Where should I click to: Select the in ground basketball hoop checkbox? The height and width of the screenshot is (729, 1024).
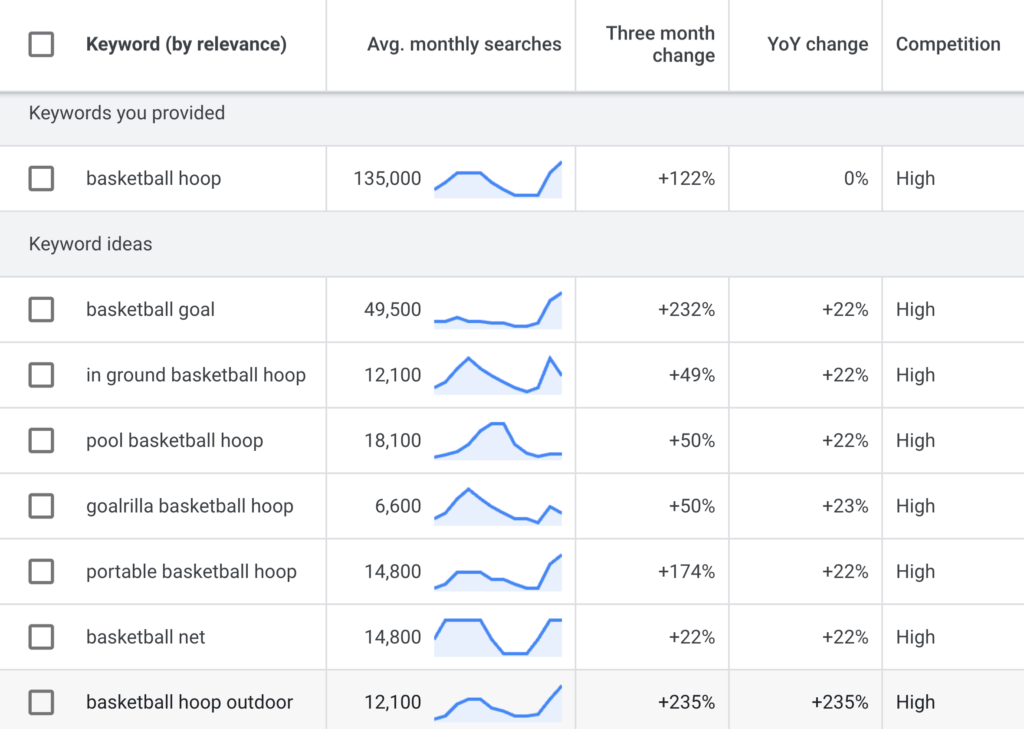pyautogui.click(x=41, y=375)
